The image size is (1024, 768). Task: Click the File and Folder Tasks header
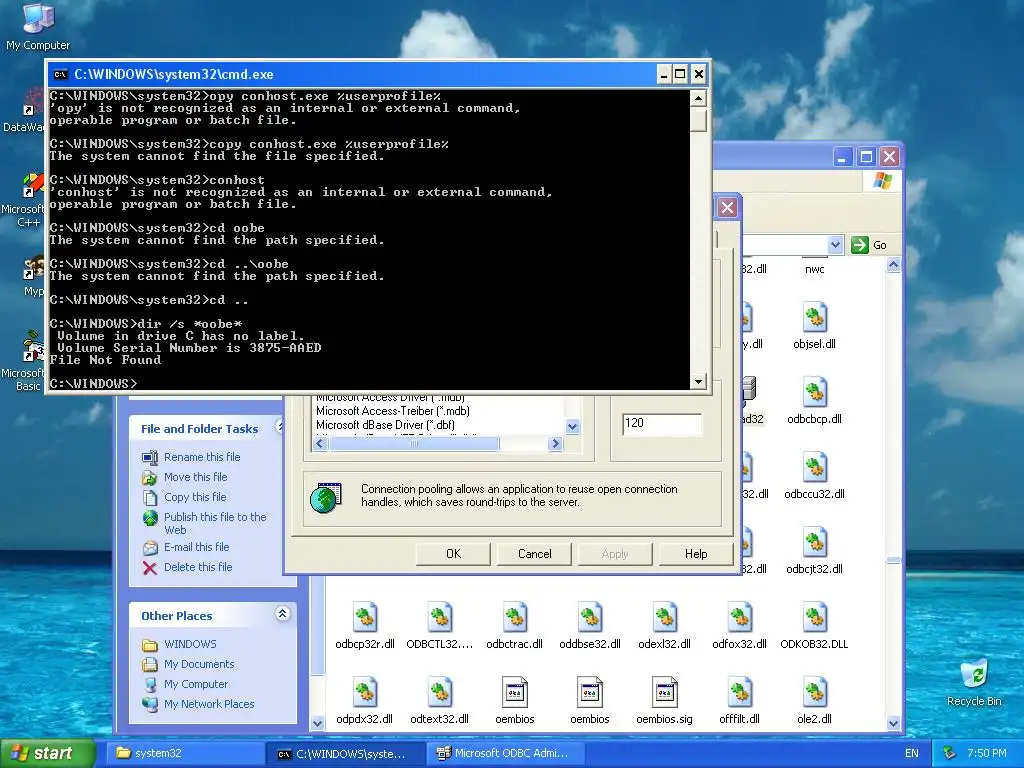199,429
